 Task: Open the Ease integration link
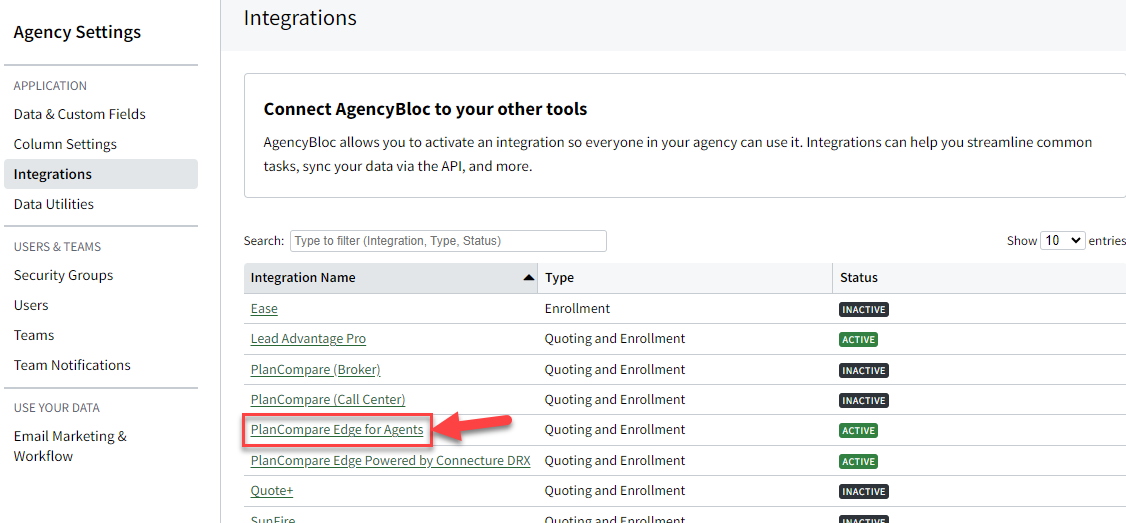click(264, 309)
